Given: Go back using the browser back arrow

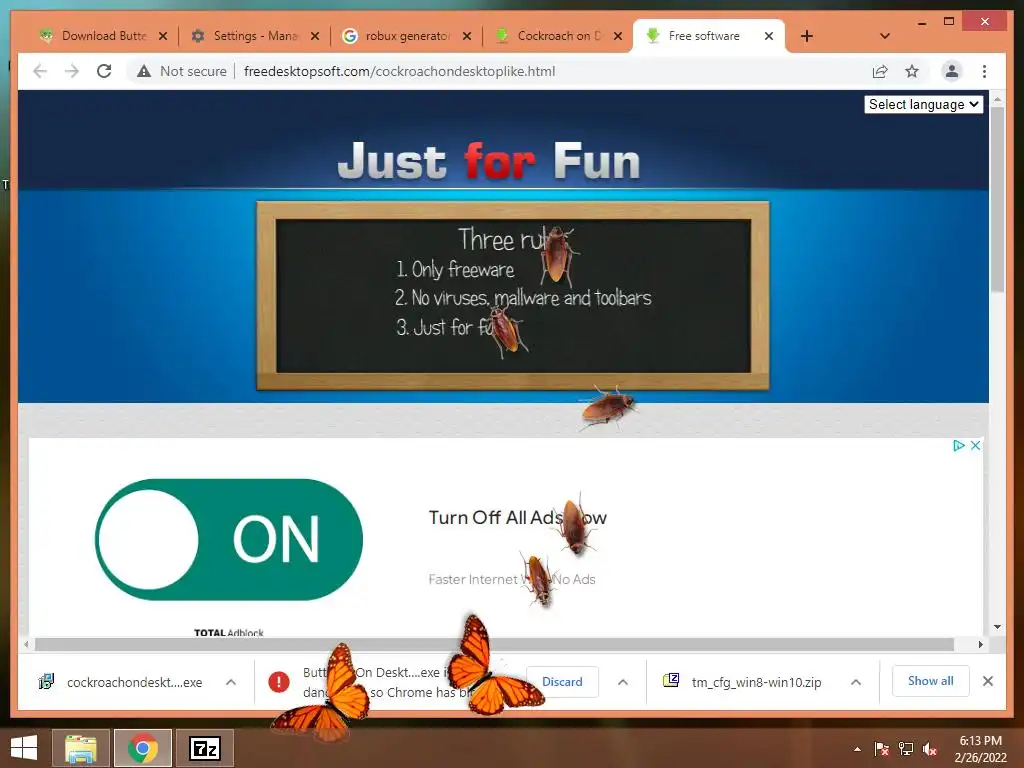Looking at the screenshot, I should (x=40, y=71).
